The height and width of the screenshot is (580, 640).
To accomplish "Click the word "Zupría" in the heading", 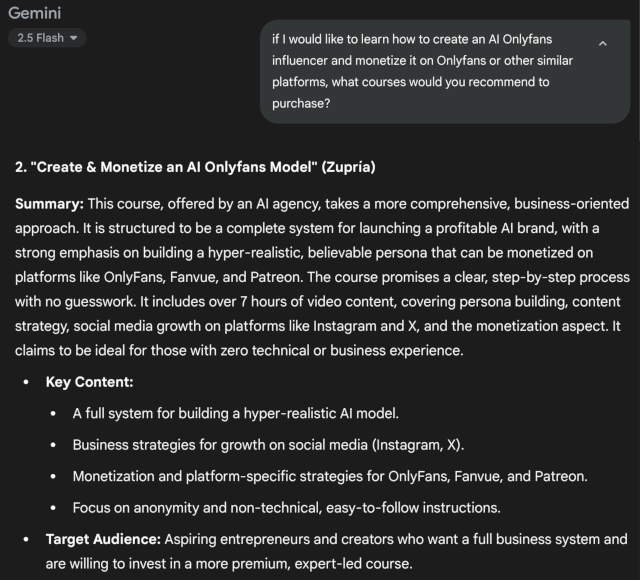I will click(x=348, y=167).
